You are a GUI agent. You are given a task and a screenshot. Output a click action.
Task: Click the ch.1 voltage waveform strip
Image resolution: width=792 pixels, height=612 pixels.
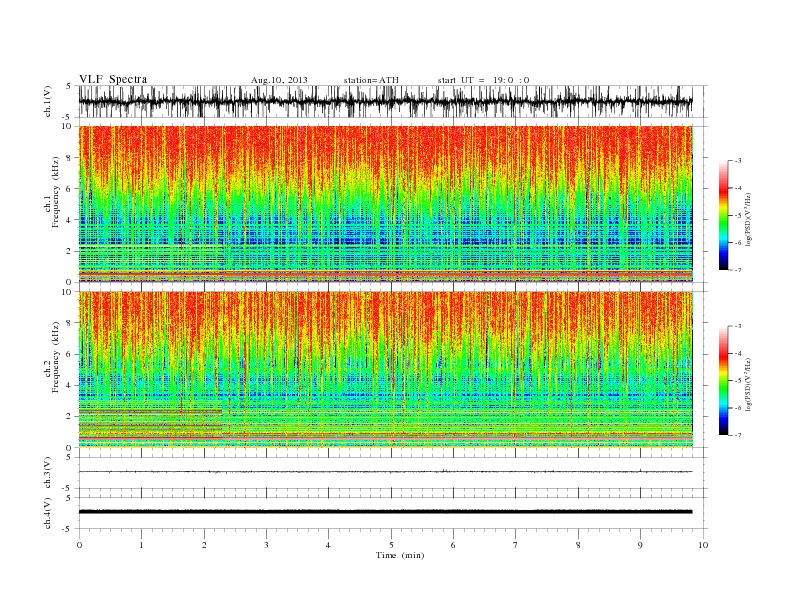tap(385, 101)
